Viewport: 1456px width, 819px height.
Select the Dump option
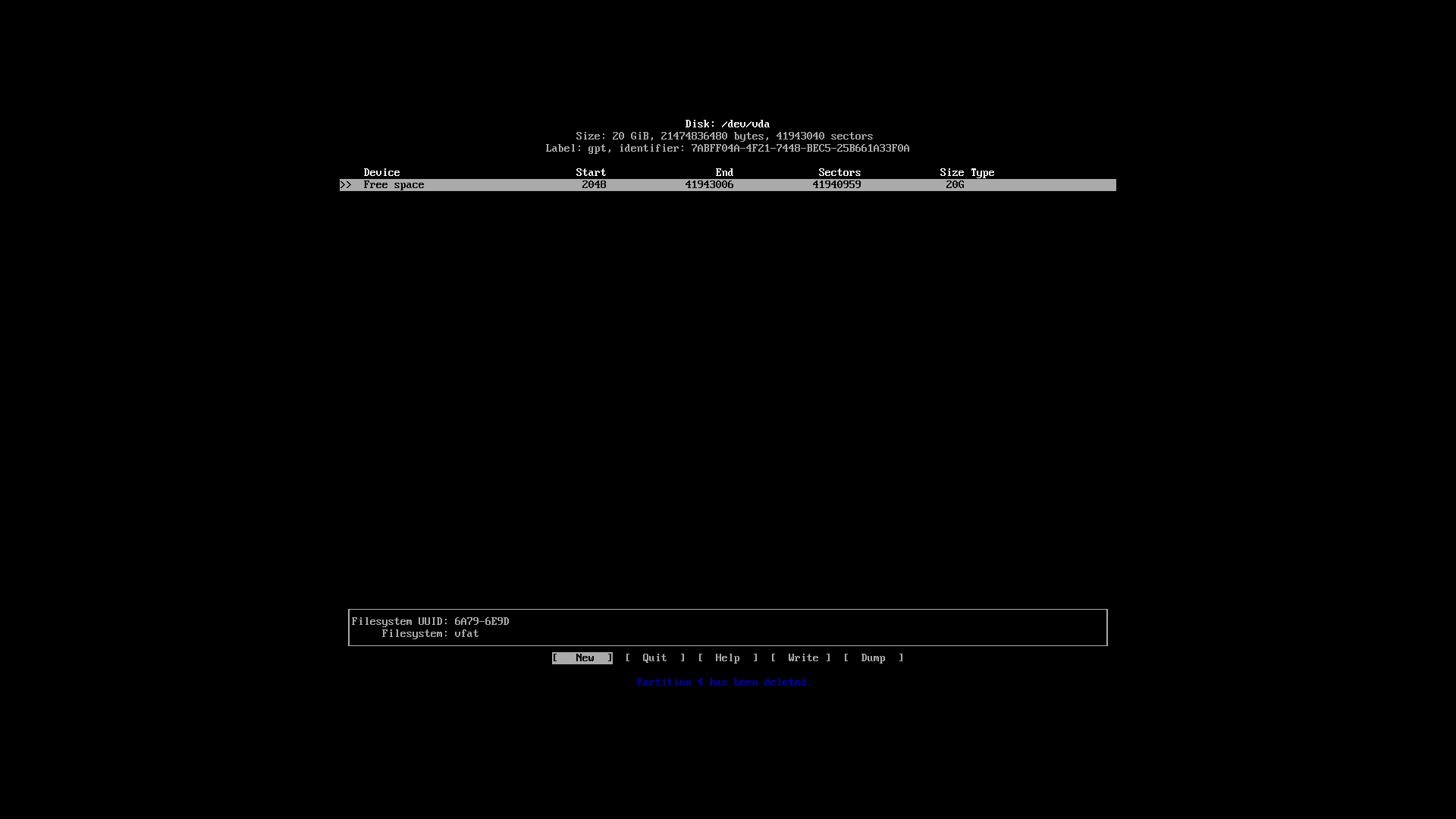[873, 657]
